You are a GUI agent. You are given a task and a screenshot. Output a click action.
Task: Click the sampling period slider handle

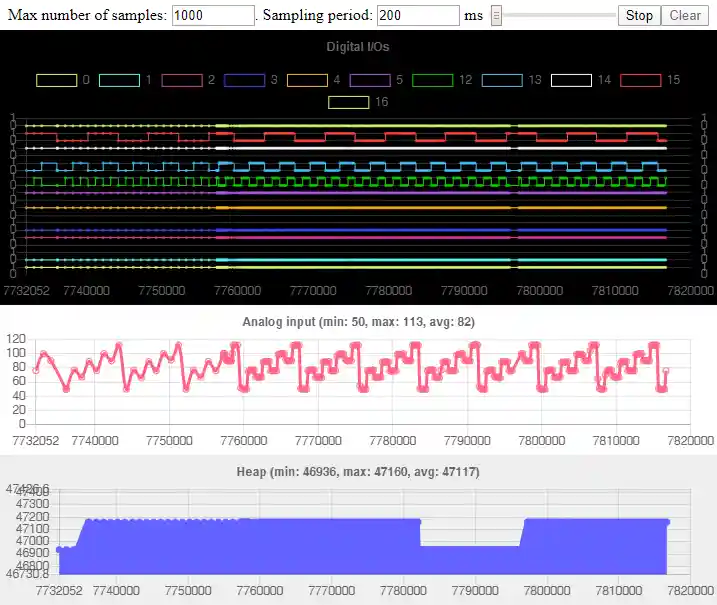pyautogui.click(x=497, y=15)
